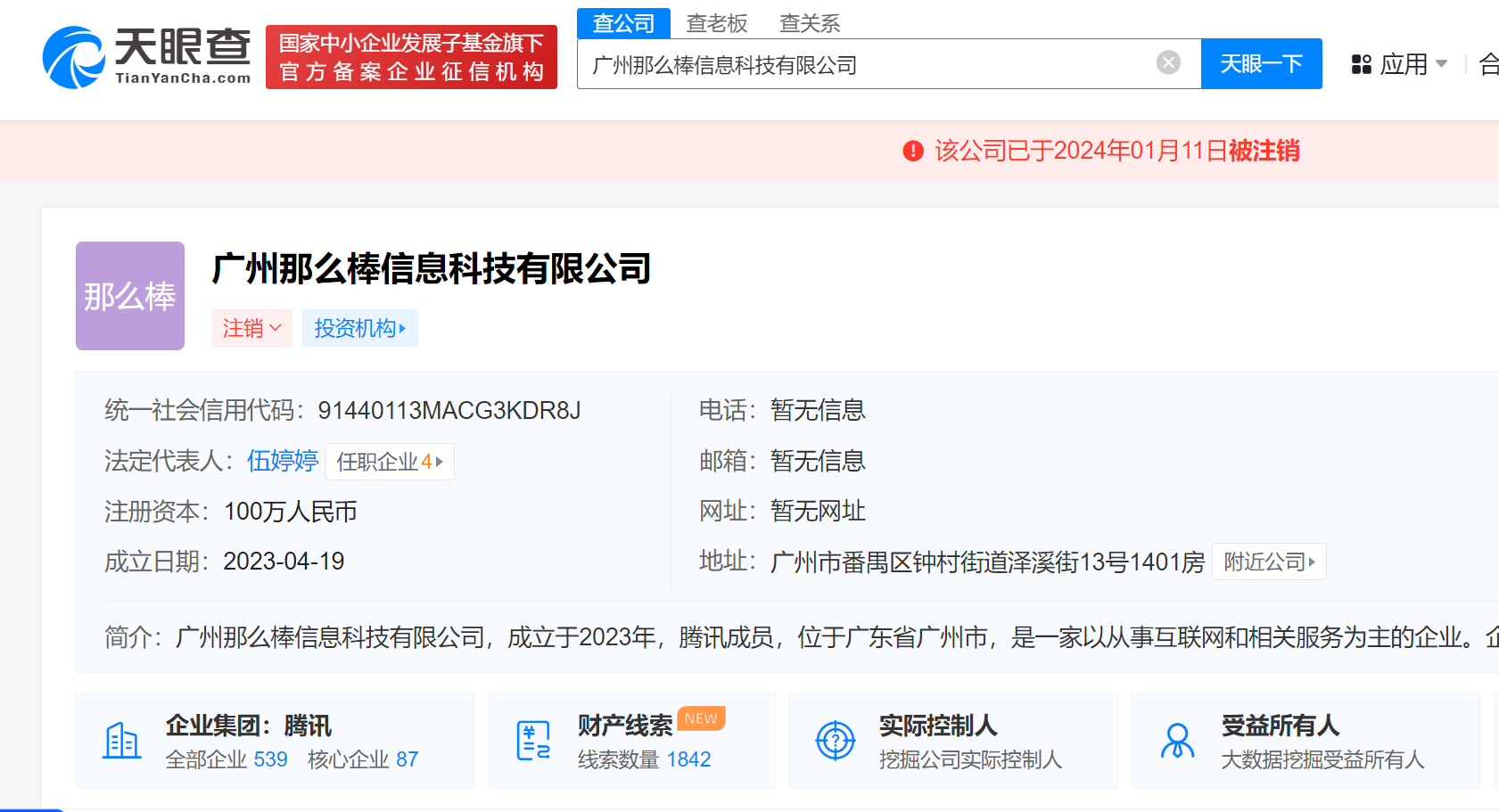This screenshot has width=1499, height=812.
Task: Click the 实际控制人 heading
Action: [x=938, y=726]
